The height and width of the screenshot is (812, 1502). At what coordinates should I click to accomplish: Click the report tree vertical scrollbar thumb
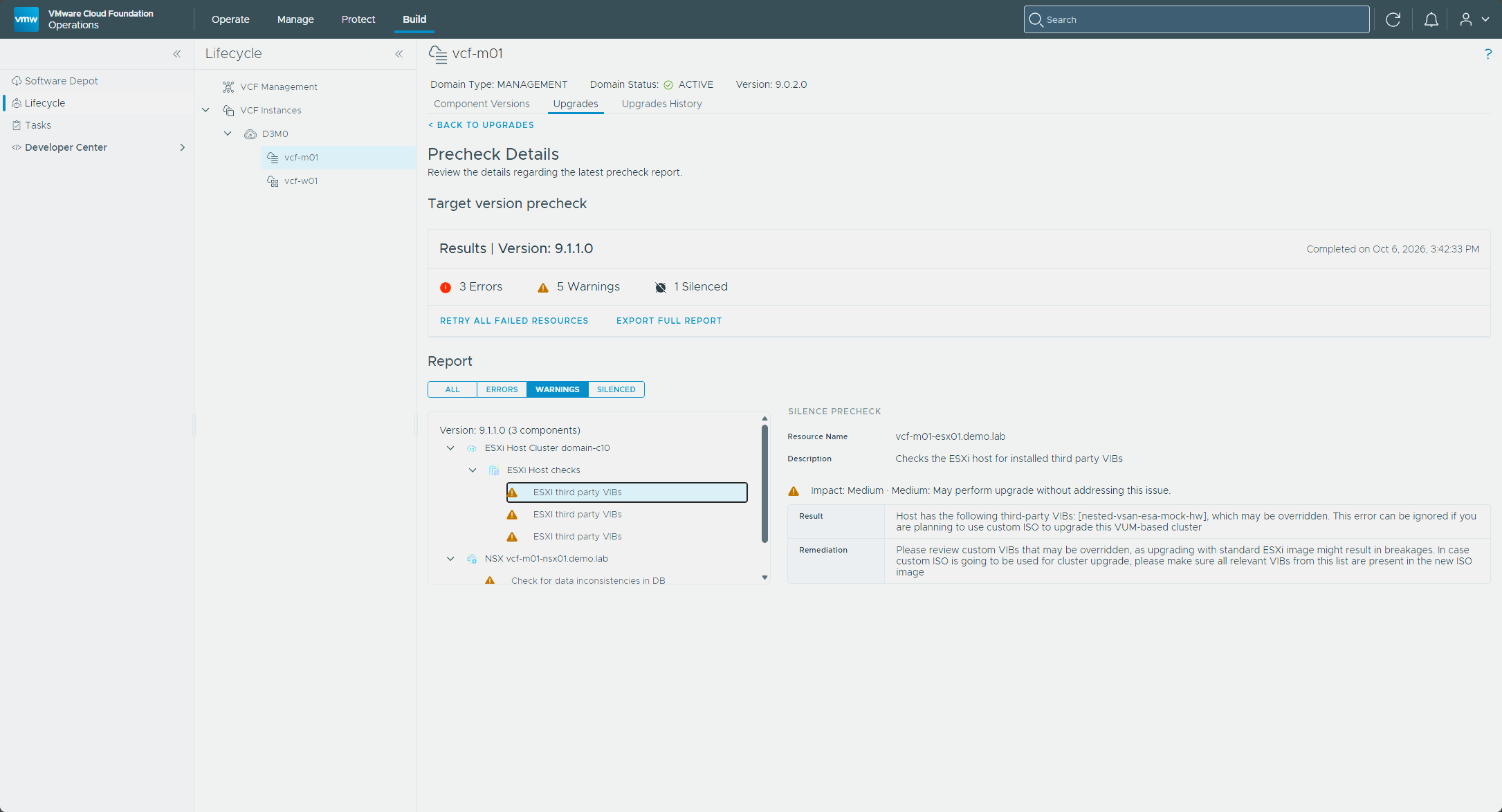coord(764,483)
